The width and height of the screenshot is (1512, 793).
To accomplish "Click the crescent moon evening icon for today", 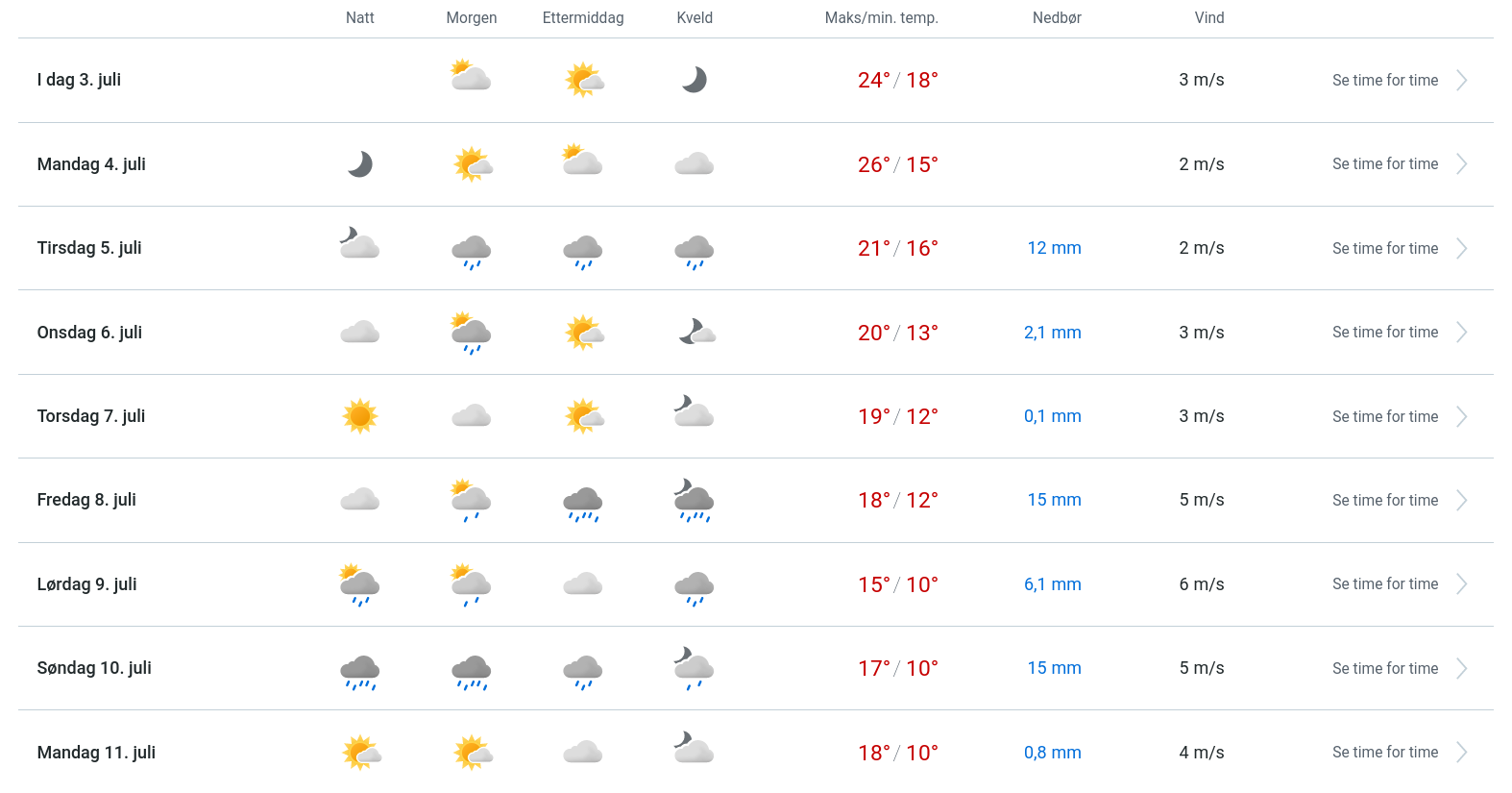I will 694,80.
